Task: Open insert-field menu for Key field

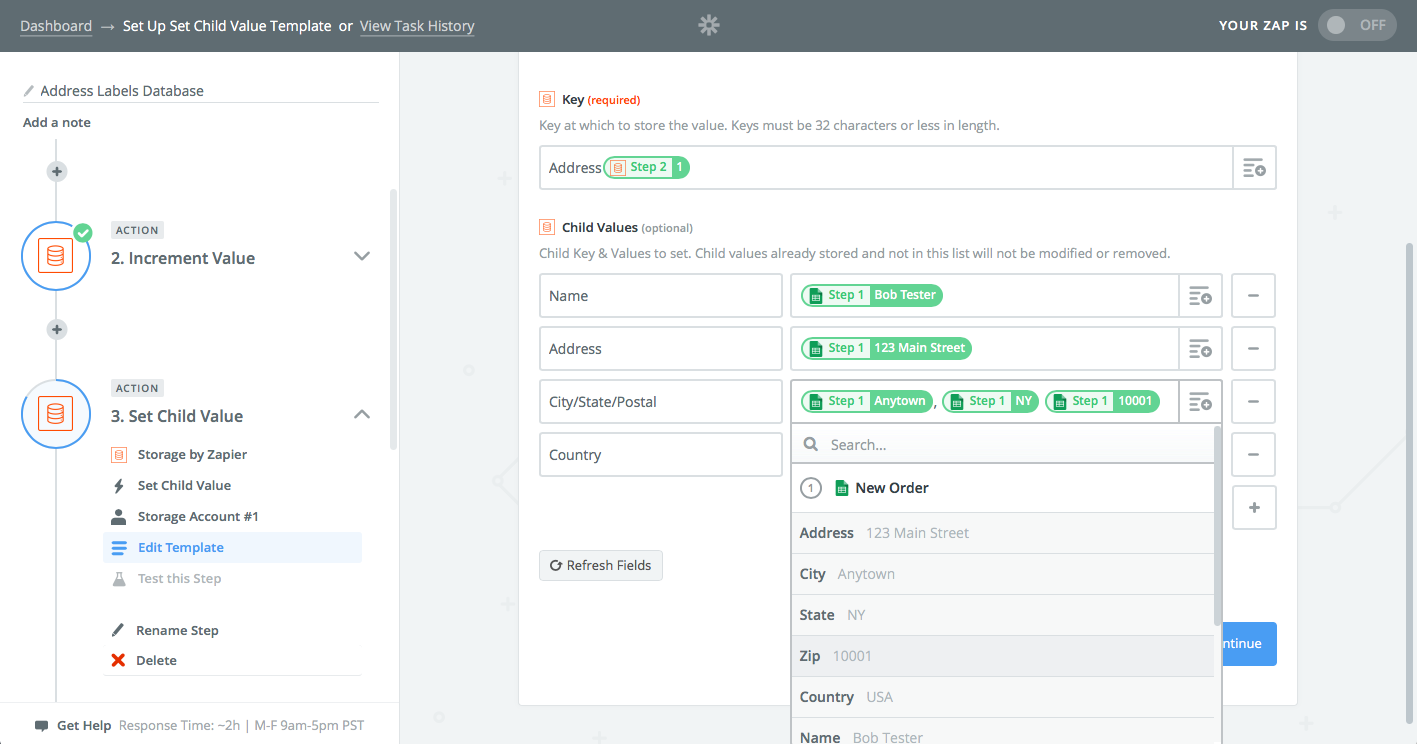Action: point(1254,168)
